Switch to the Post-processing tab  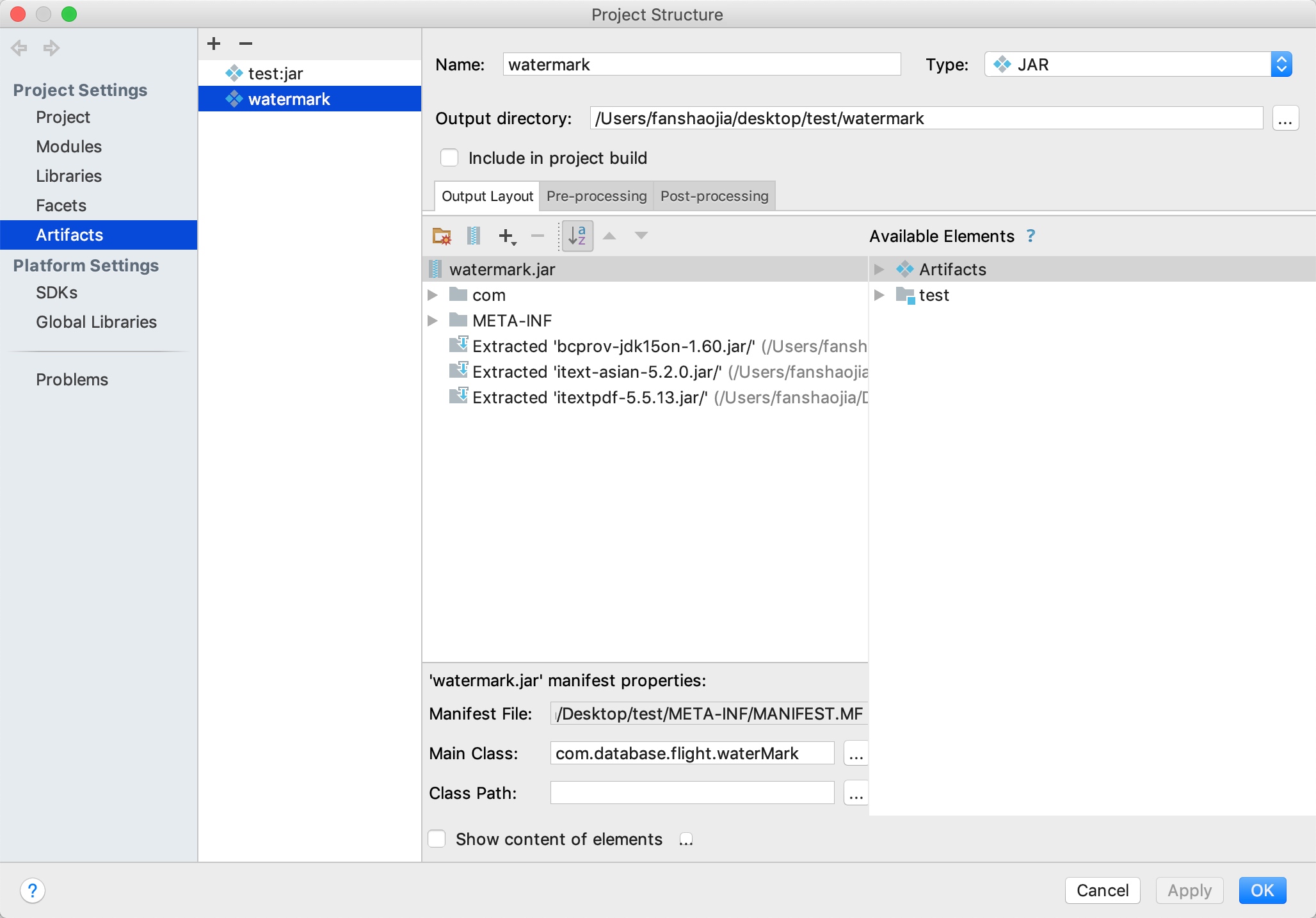tap(714, 196)
